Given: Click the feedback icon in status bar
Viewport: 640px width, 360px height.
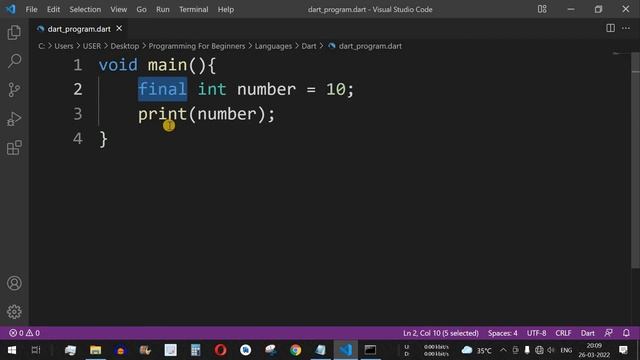Looking at the screenshot, I should 608,333.
